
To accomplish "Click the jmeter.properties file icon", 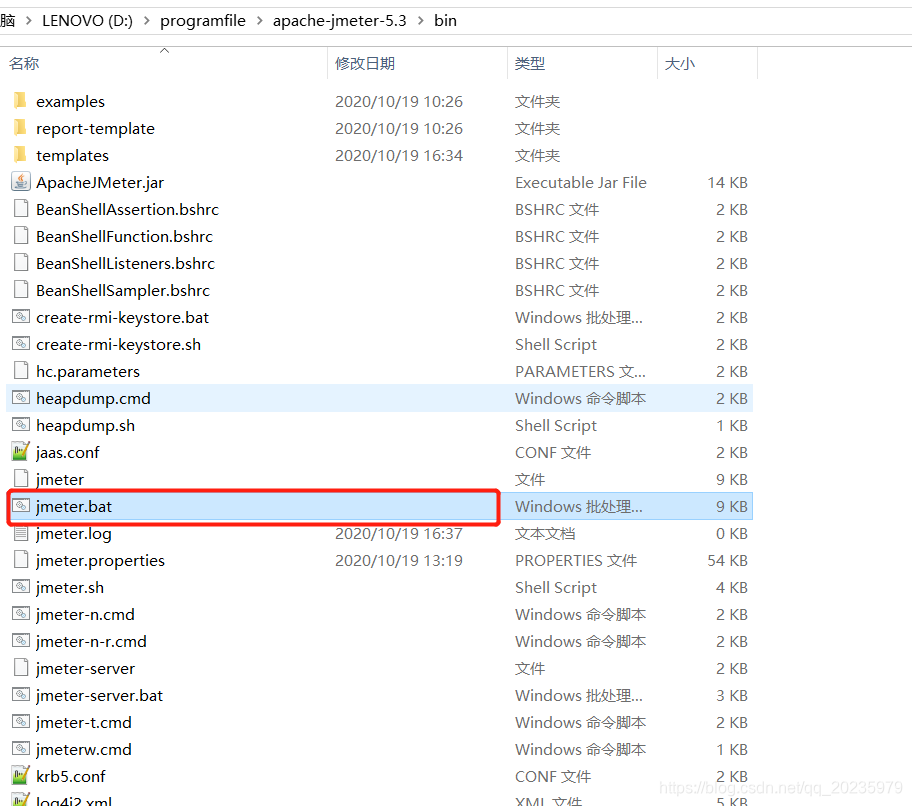I will (x=21, y=559).
